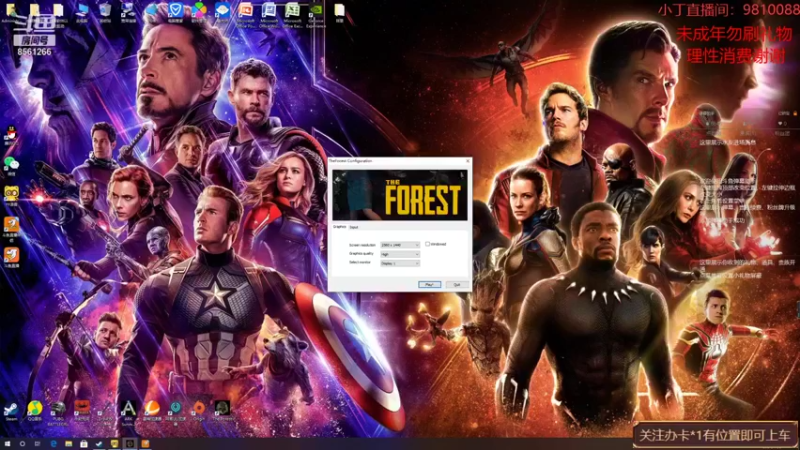Close TheForest Configuration dialog
The image size is (800, 450).
[467, 161]
